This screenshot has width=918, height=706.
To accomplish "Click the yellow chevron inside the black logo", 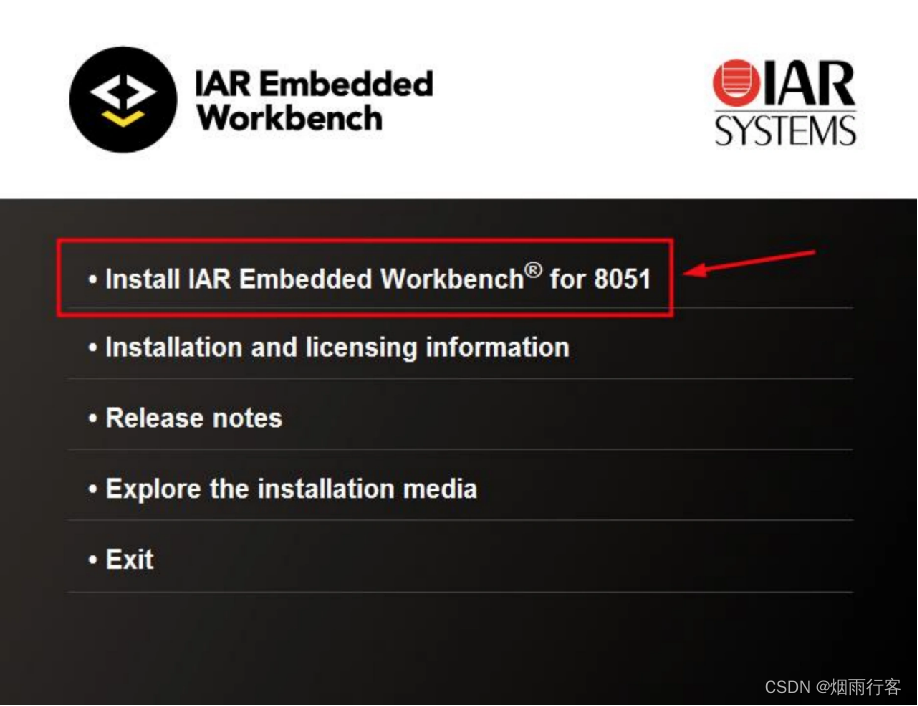I will (x=124, y=119).
